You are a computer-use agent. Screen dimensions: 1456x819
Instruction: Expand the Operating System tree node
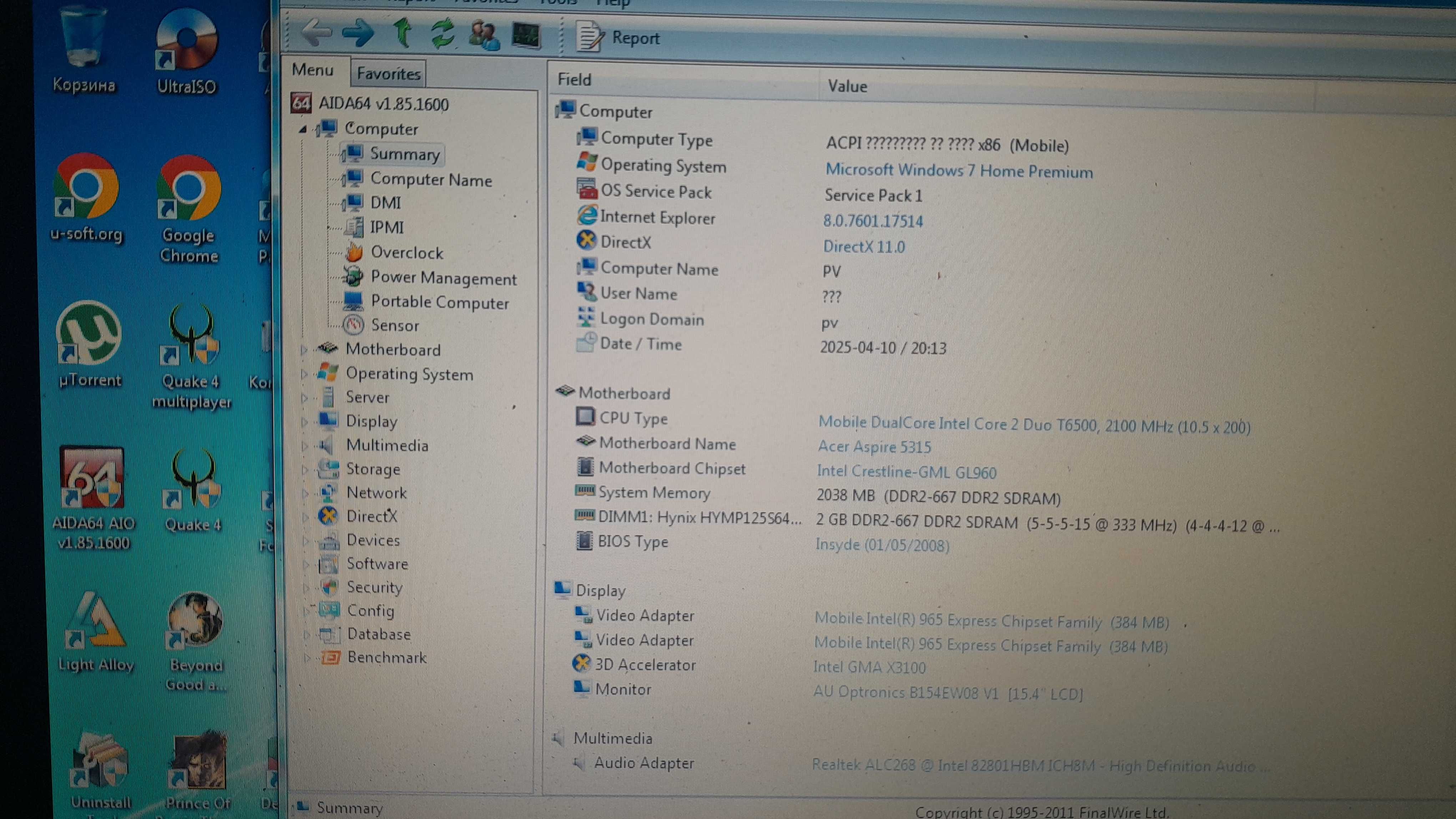(304, 374)
